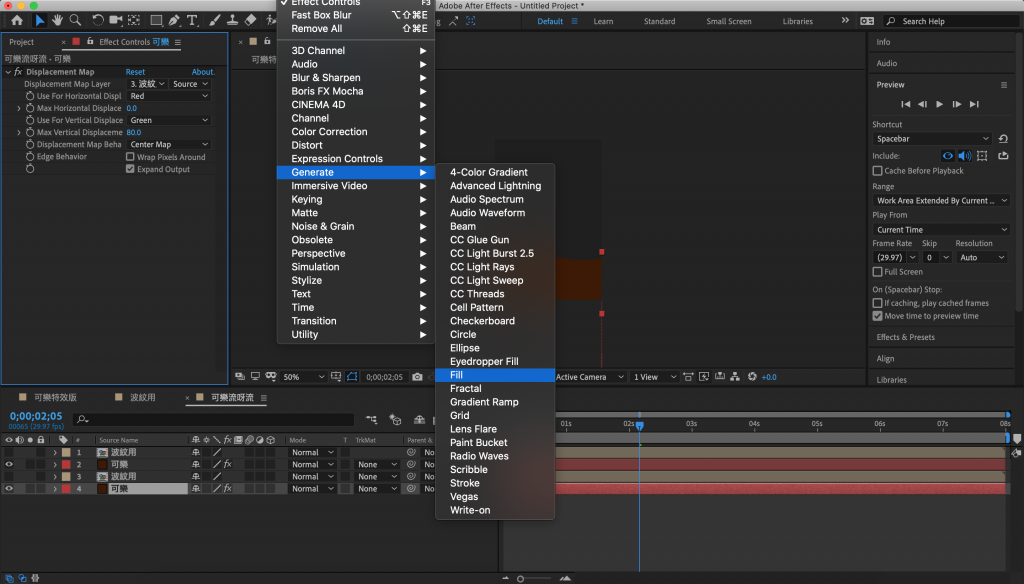Open the 50% magnification dropdown
Screen dimensions: 1024x584
coord(304,377)
